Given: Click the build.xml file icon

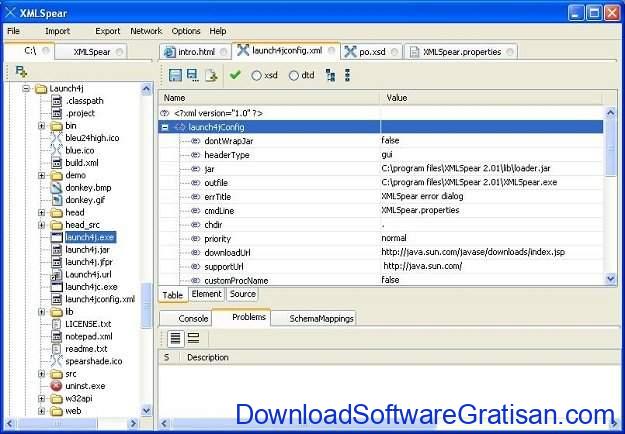Looking at the screenshot, I should pos(57,163).
